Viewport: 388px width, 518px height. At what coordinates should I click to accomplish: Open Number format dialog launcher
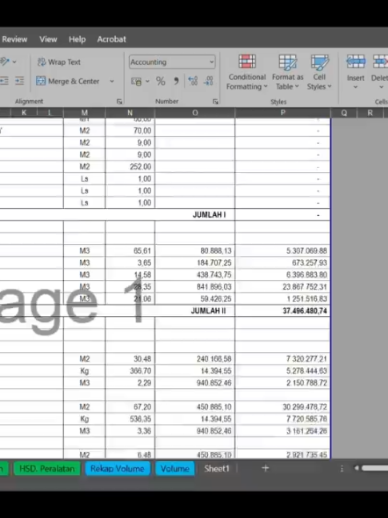pos(215,101)
